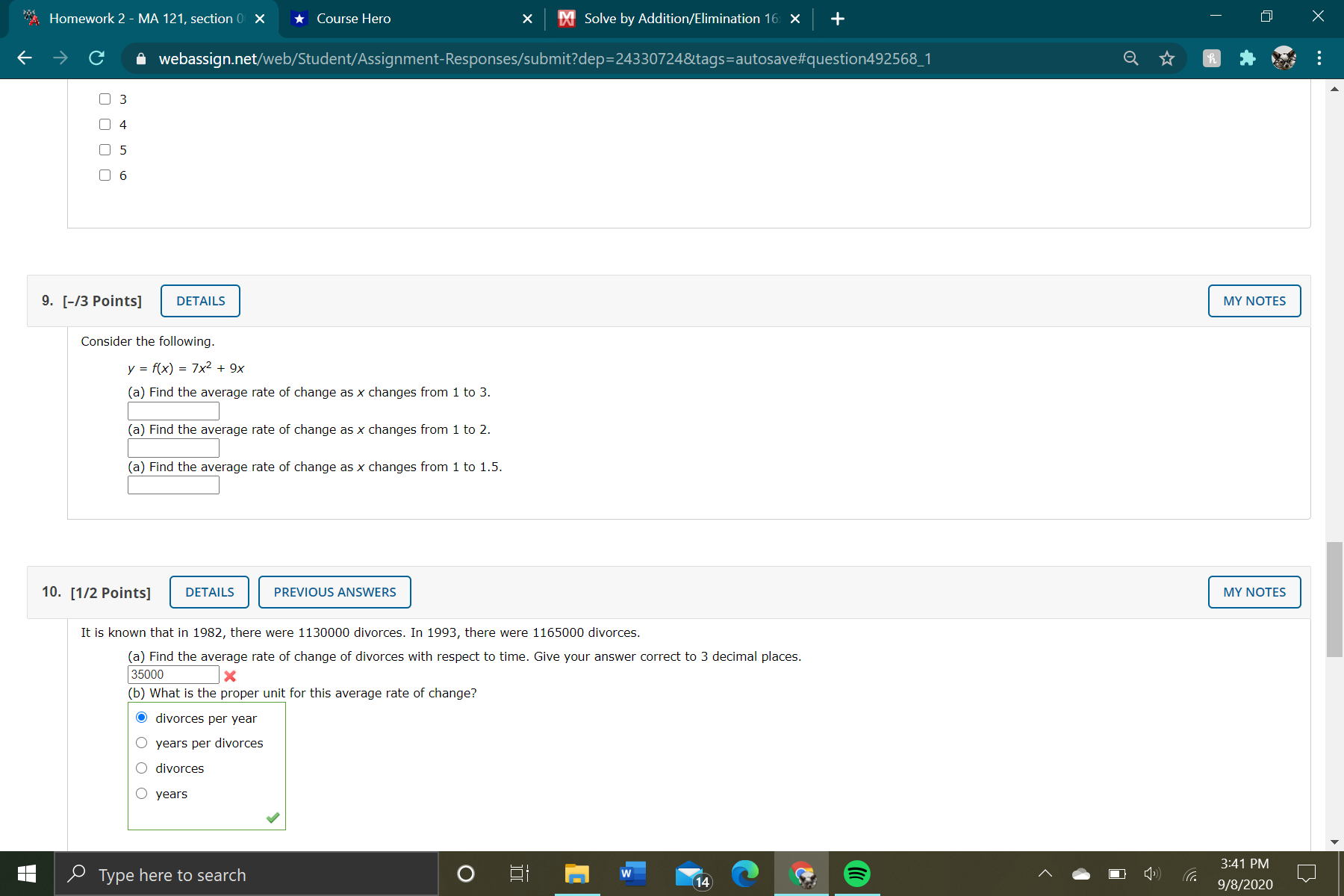Select the 'years per divorces' radio button
This screenshot has height=896, width=1344.
pos(141,742)
